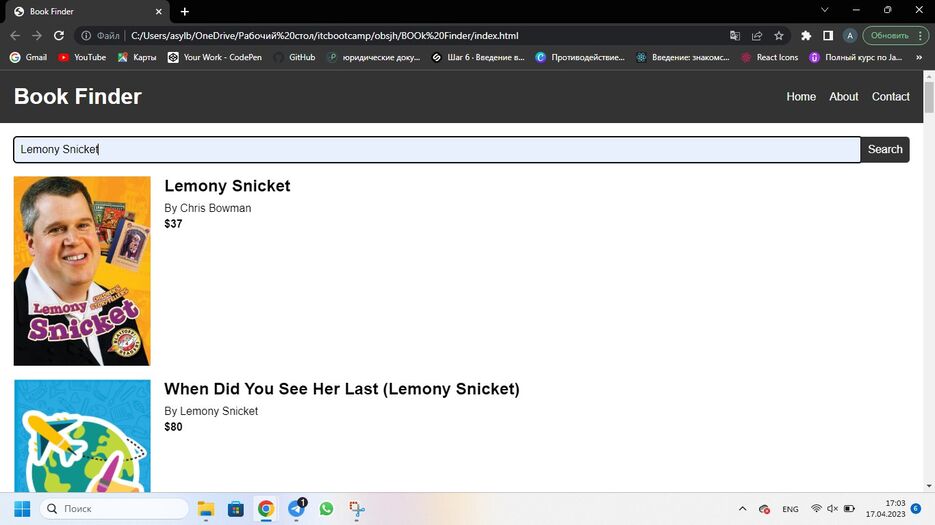Click the Search button

[885, 149]
